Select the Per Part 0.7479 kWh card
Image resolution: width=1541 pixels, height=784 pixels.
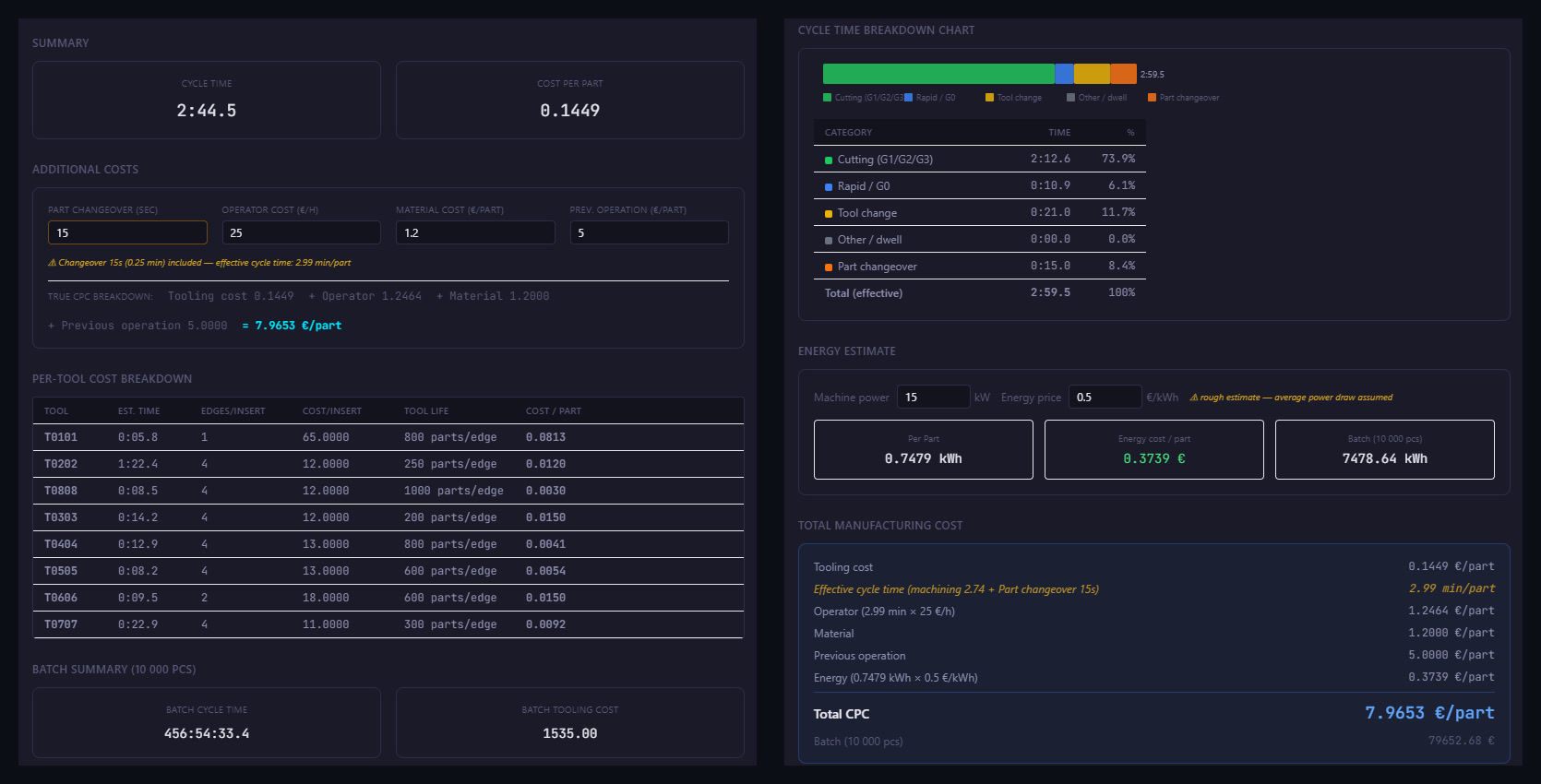pyautogui.click(x=924, y=449)
